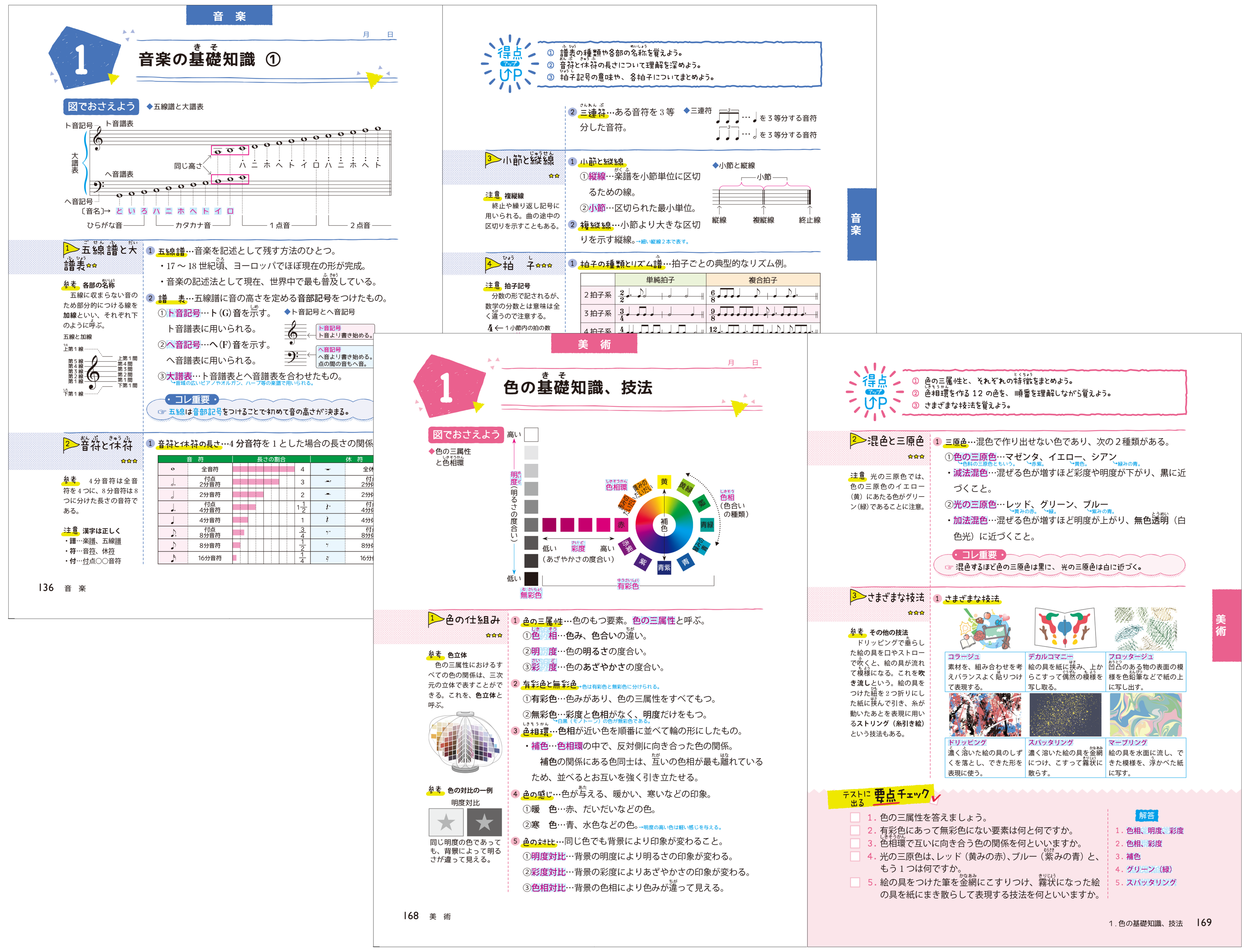
Task: Click the pink 得点UP badge on art page
Action: [x=874, y=392]
